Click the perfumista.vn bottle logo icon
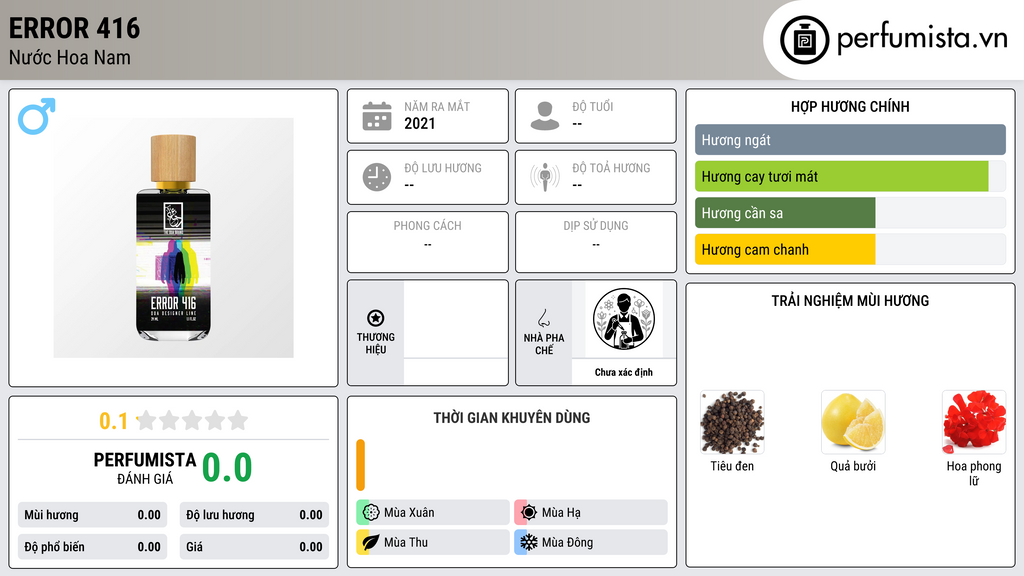 tap(804, 40)
